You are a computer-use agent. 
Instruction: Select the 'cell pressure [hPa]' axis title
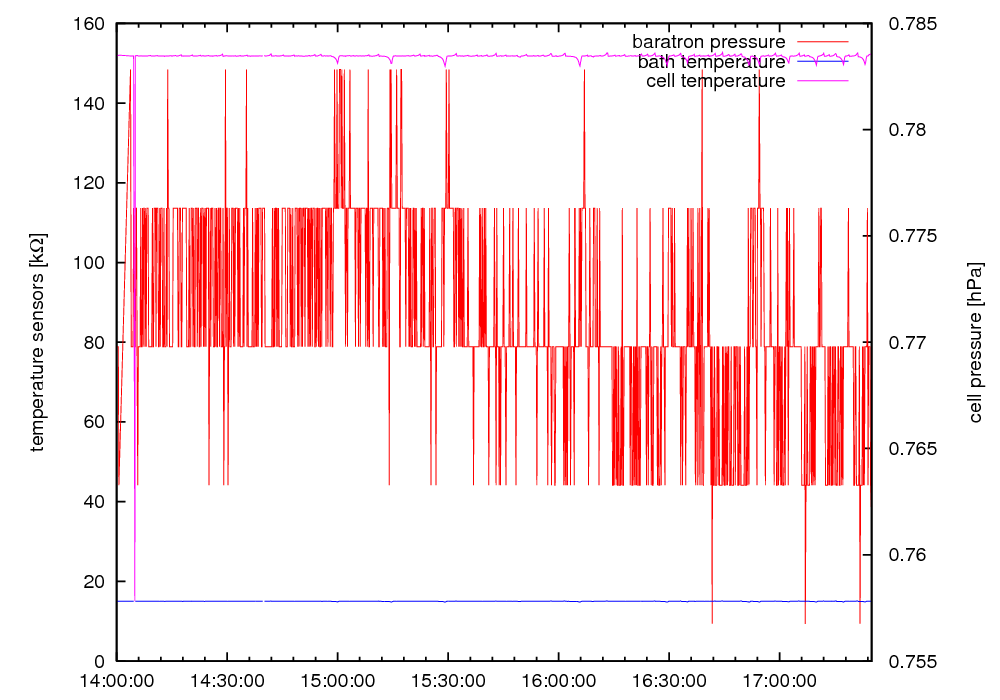pyautogui.click(x=975, y=342)
